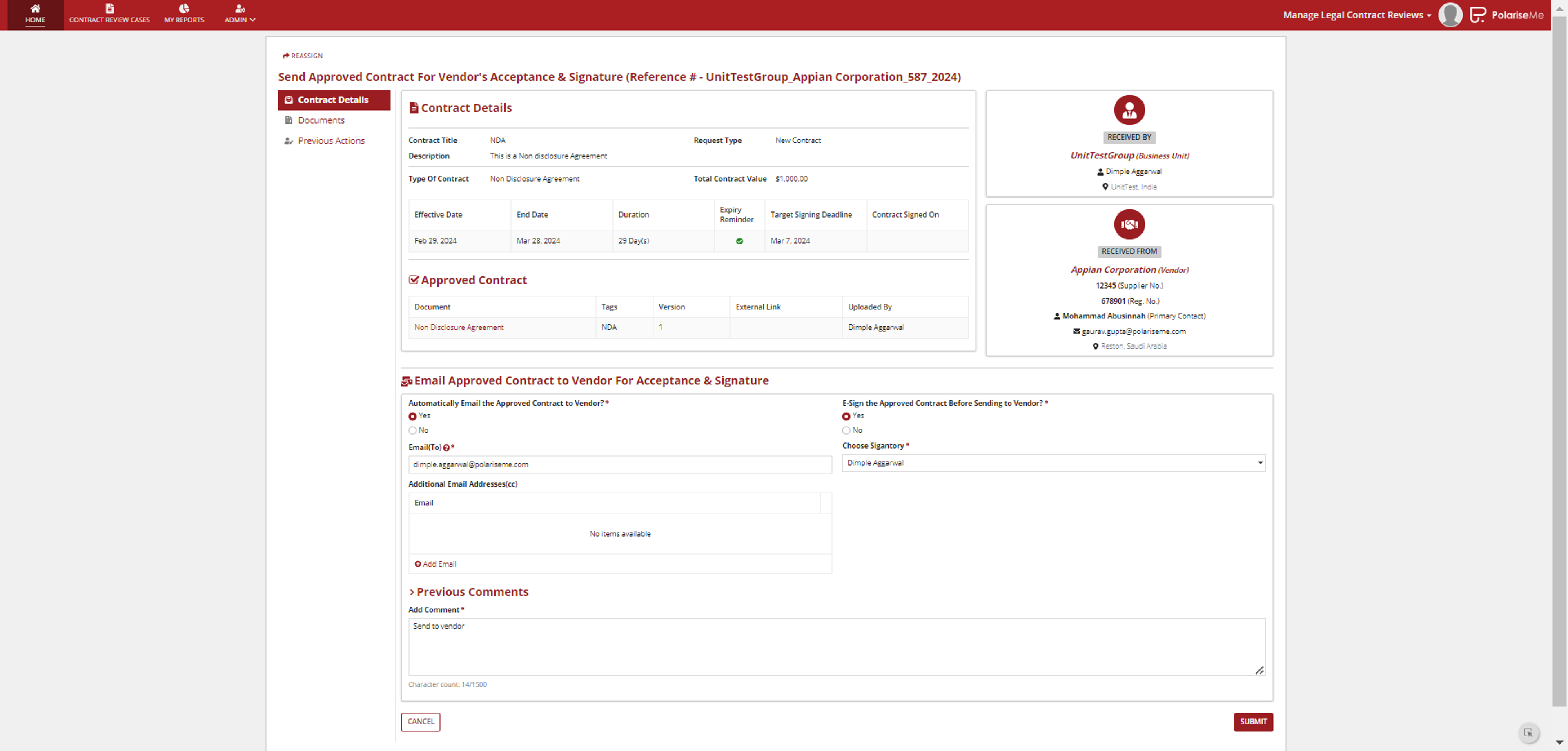The height and width of the screenshot is (751, 1568).
Task: Click the Received From handshake icon
Action: (x=1129, y=224)
